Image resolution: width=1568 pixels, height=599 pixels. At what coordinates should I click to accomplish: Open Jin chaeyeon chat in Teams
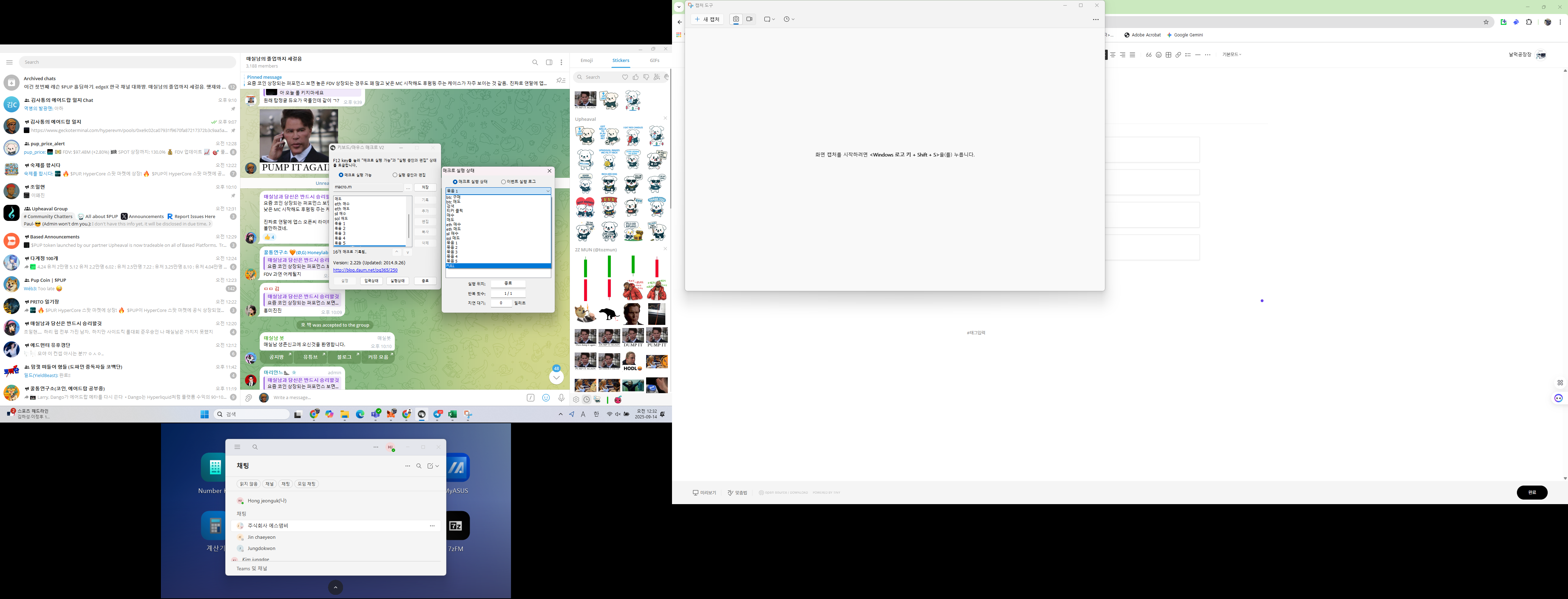point(261,537)
